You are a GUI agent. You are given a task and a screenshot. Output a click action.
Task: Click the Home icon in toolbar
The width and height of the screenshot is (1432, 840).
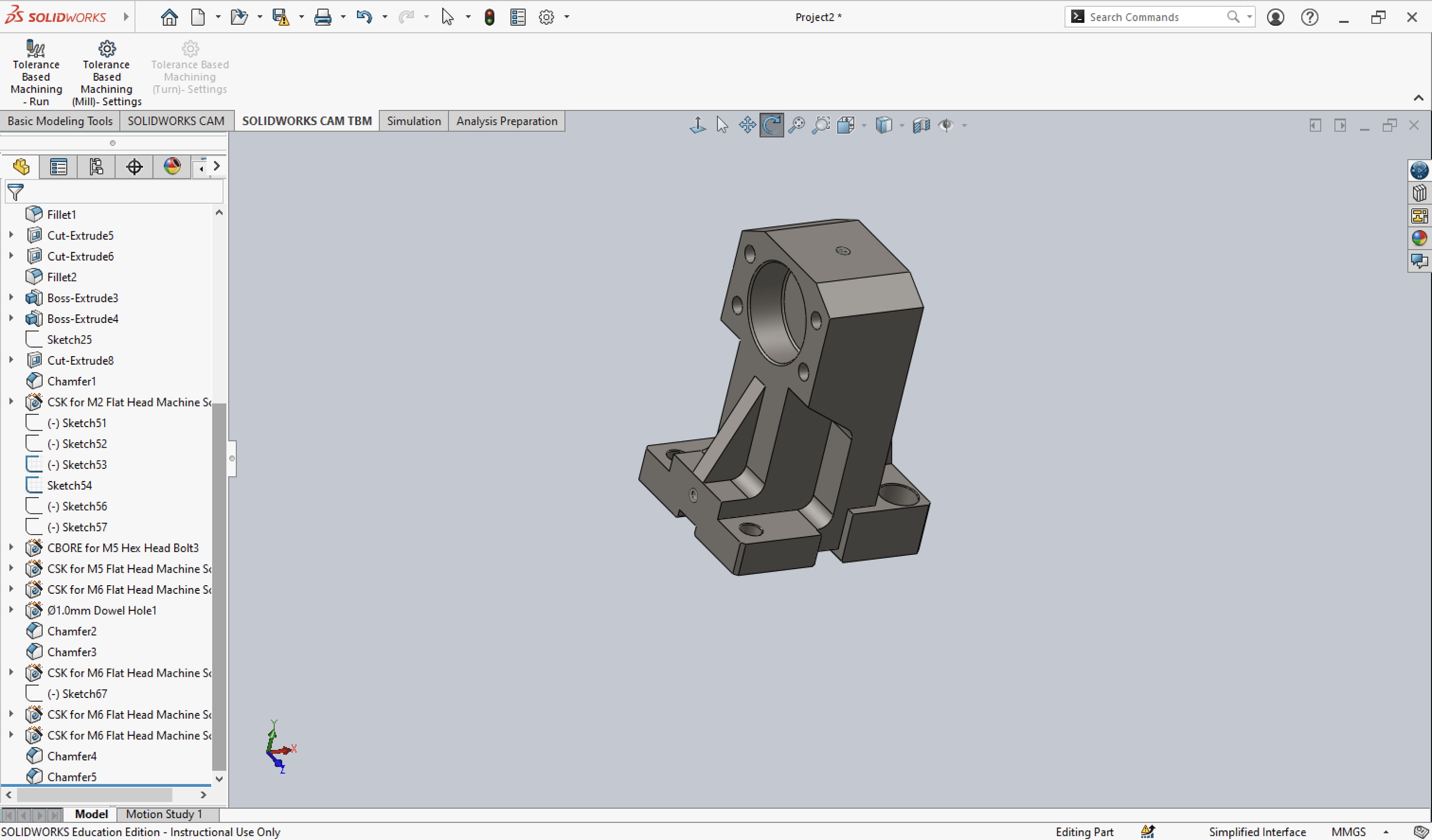click(x=169, y=17)
